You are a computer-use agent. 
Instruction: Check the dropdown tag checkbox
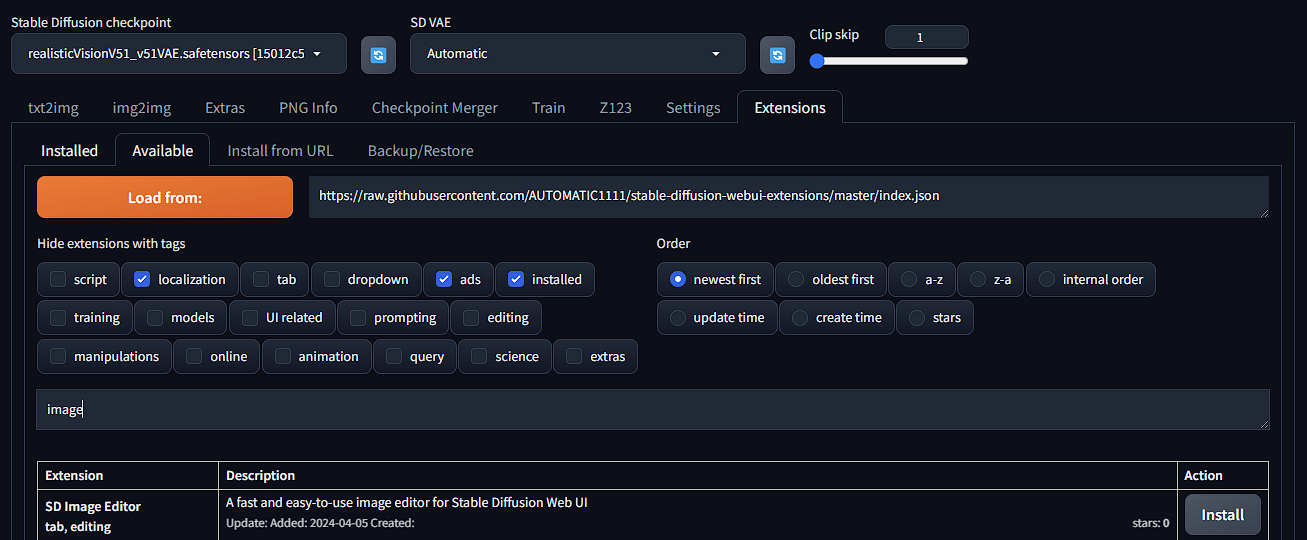332,279
